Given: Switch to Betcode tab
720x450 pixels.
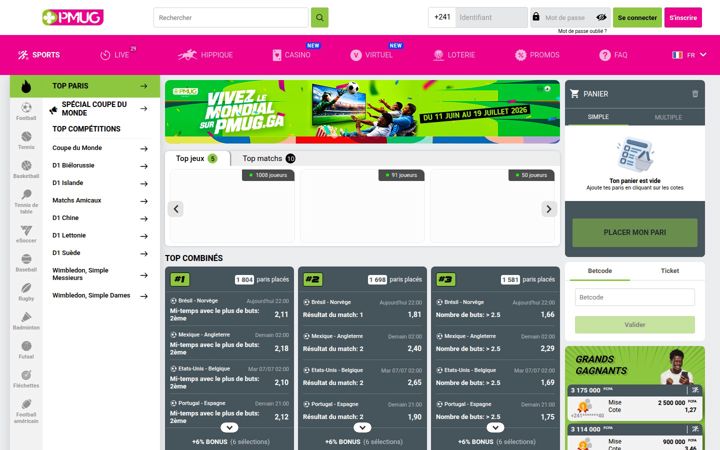Looking at the screenshot, I should [x=600, y=271].
